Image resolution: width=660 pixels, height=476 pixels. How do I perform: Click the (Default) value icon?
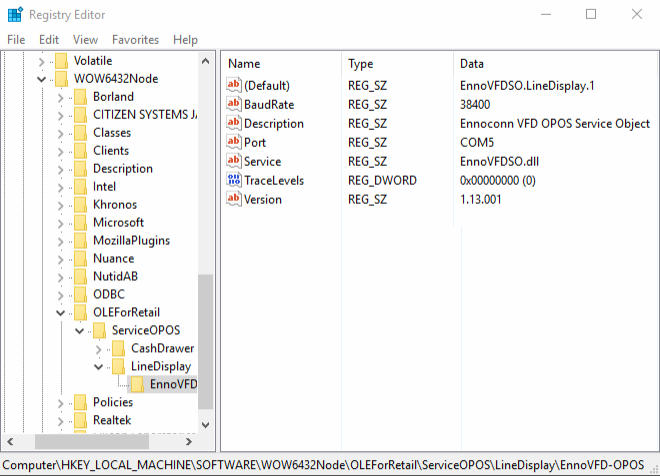click(235, 86)
